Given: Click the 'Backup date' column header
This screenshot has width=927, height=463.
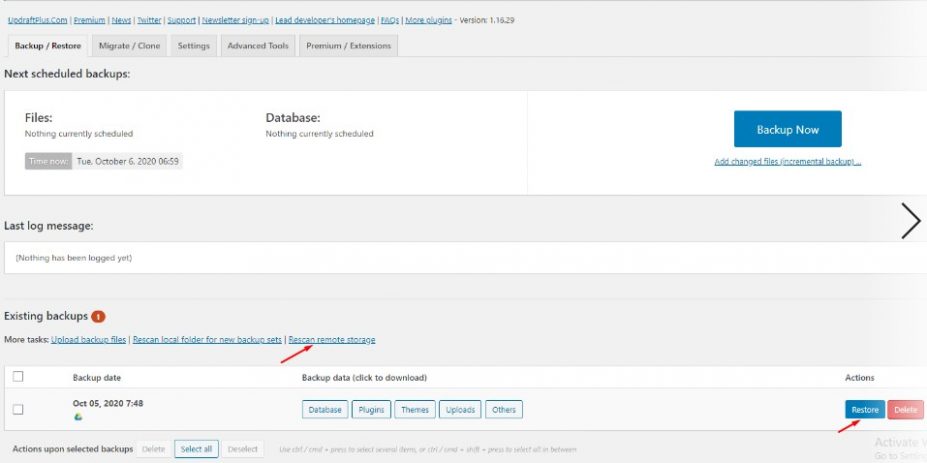Looking at the screenshot, I should click(97, 377).
